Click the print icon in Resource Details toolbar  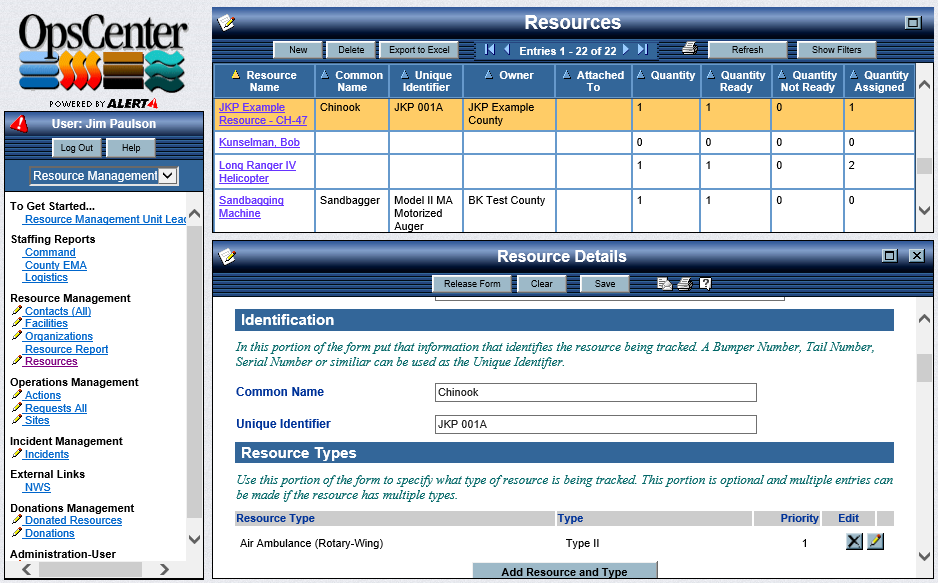pyautogui.click(x=685, y=284)
